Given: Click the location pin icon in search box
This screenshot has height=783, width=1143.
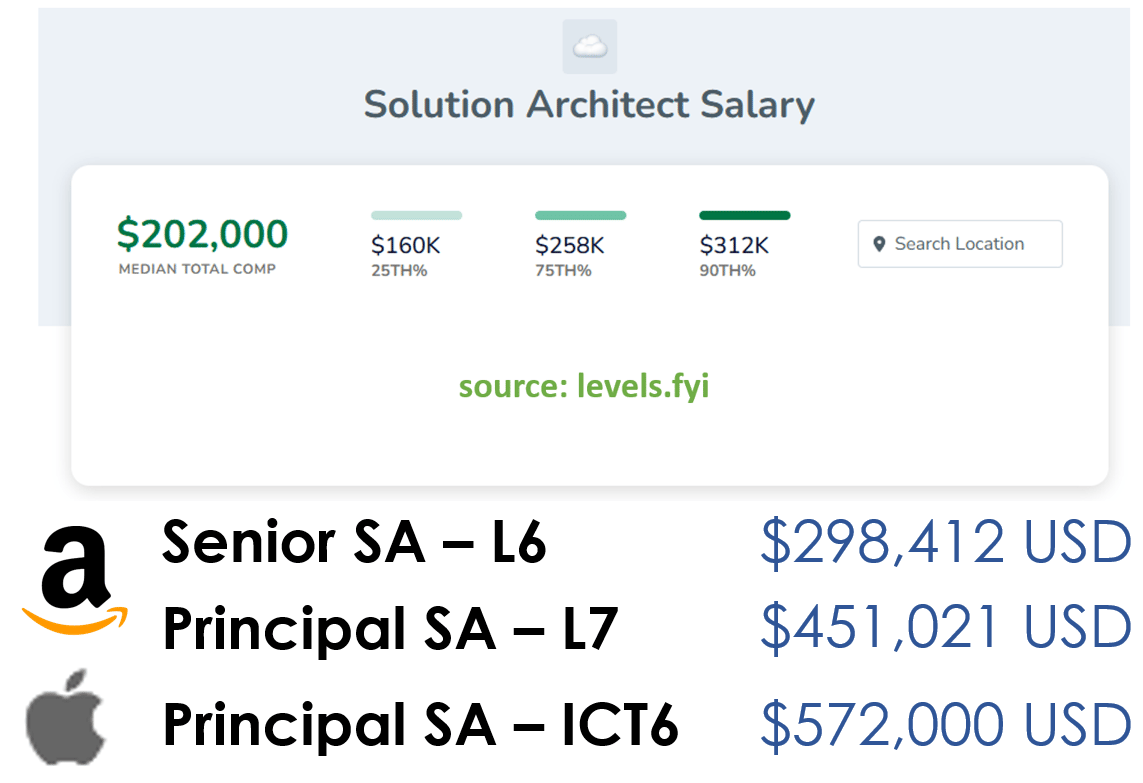Looking at the screenshot, I should click(879, 244).
